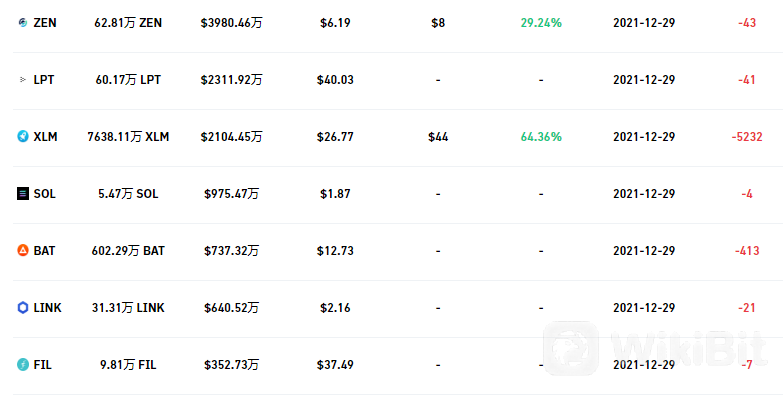Select the LINK token name

tap(47, 308)
